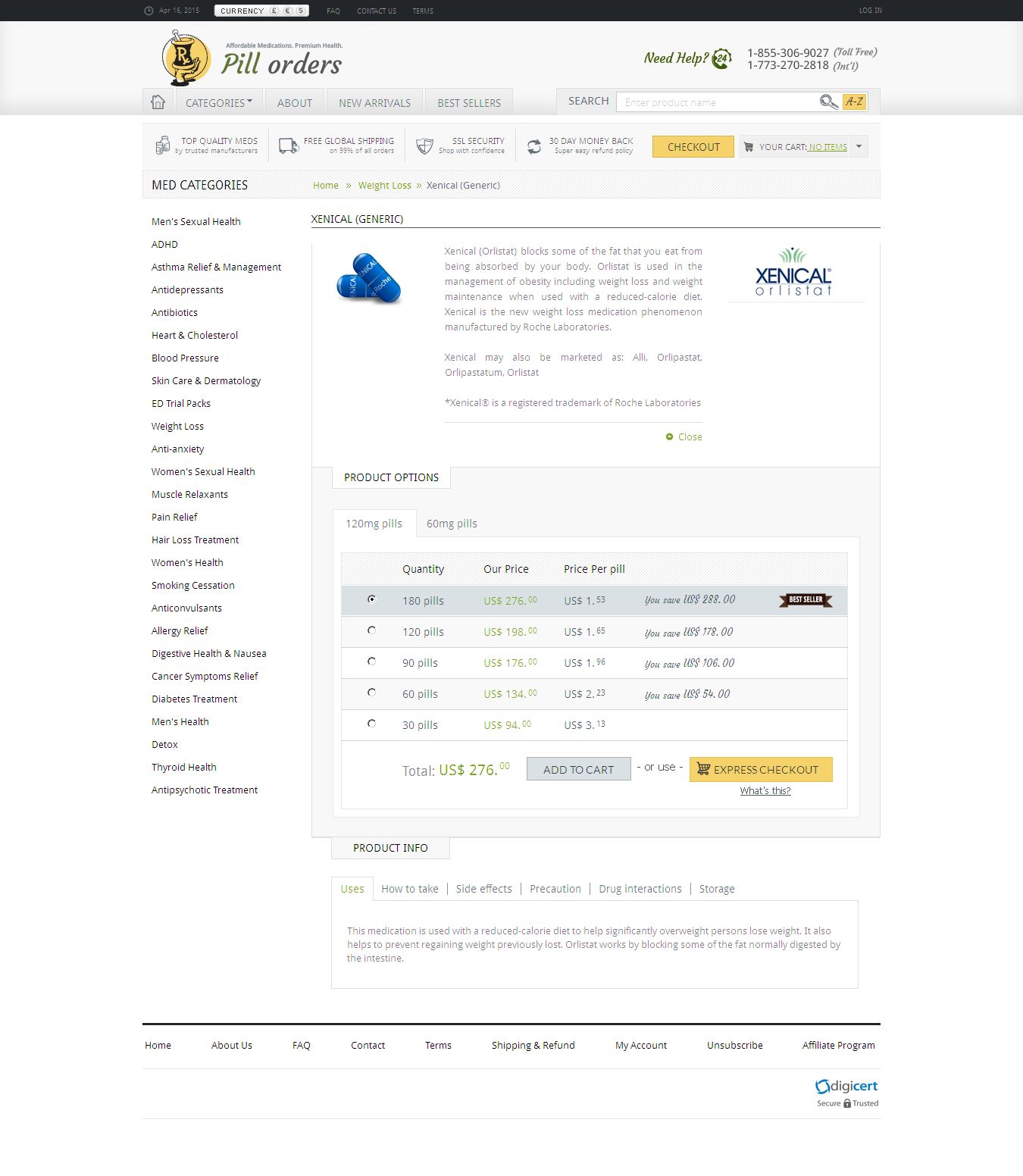Viewport: 1023px width, 1176px height.
Task: Select euro currency symbol
Action: point(288,11)
